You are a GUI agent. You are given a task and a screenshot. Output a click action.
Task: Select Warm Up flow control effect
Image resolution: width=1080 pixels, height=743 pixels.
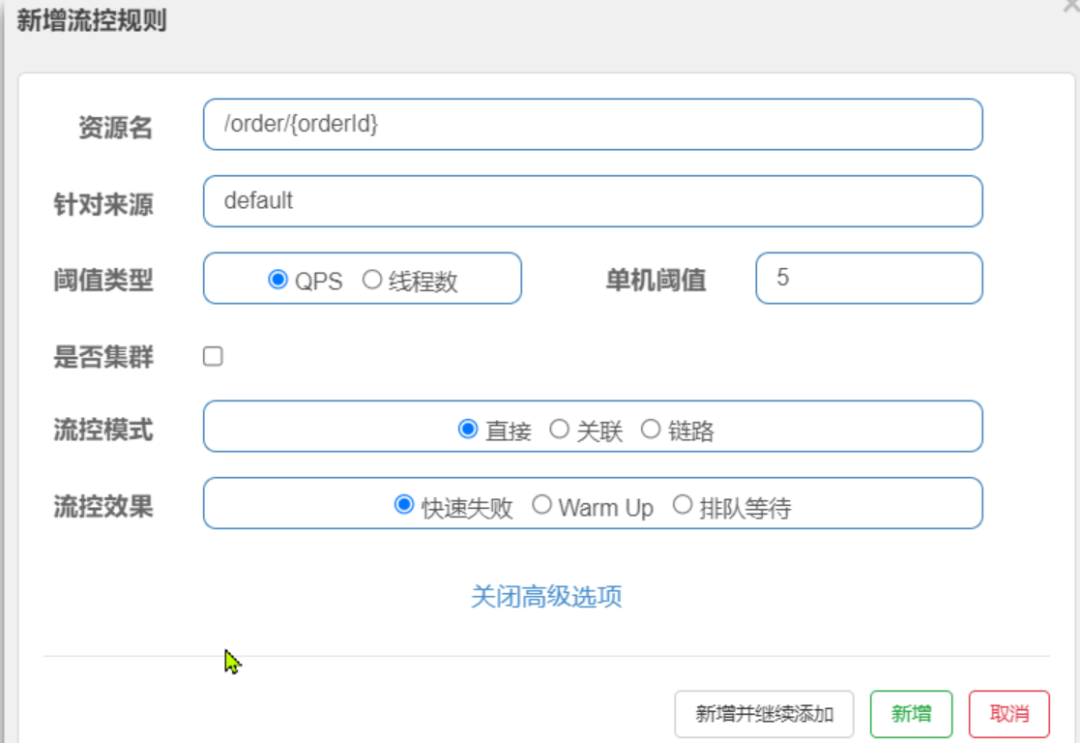point(542,505)
